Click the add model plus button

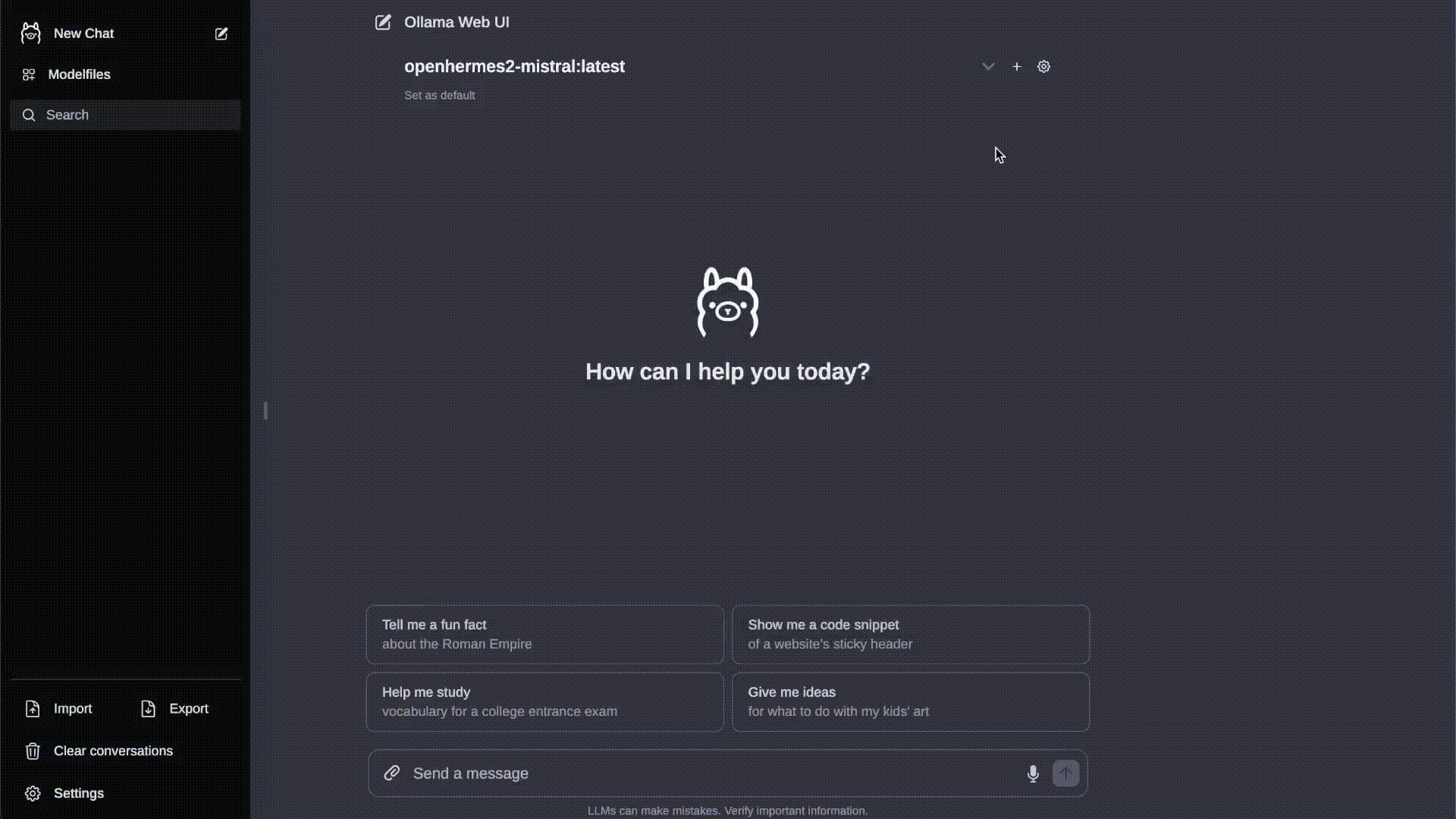click(x=1016, y=66)
